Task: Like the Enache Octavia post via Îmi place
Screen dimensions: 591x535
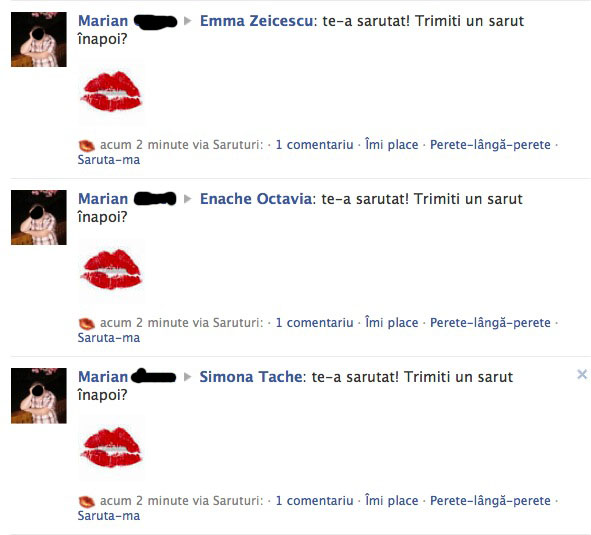Action: pyautogui.click(x=392, y=323)
